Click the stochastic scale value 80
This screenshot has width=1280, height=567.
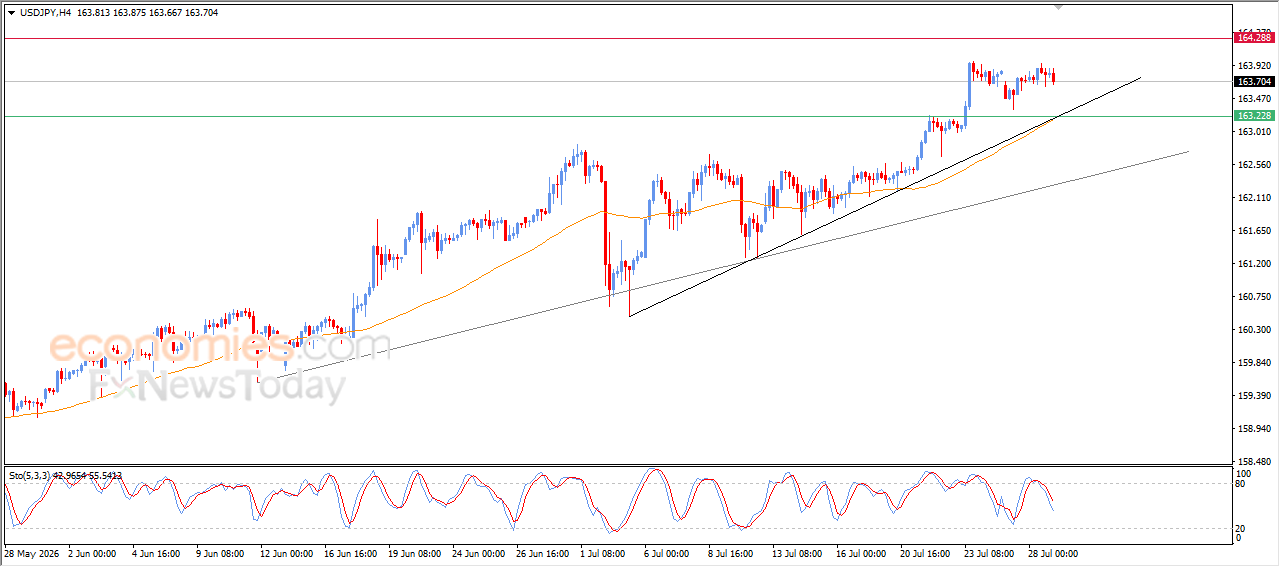click(1242, 484)
